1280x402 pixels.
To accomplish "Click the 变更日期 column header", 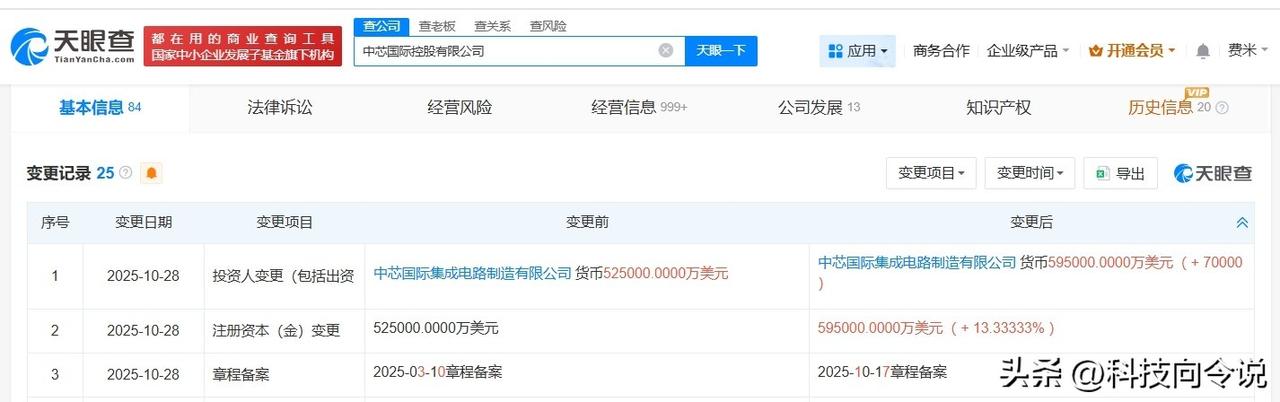I will (x=143, y=222).
